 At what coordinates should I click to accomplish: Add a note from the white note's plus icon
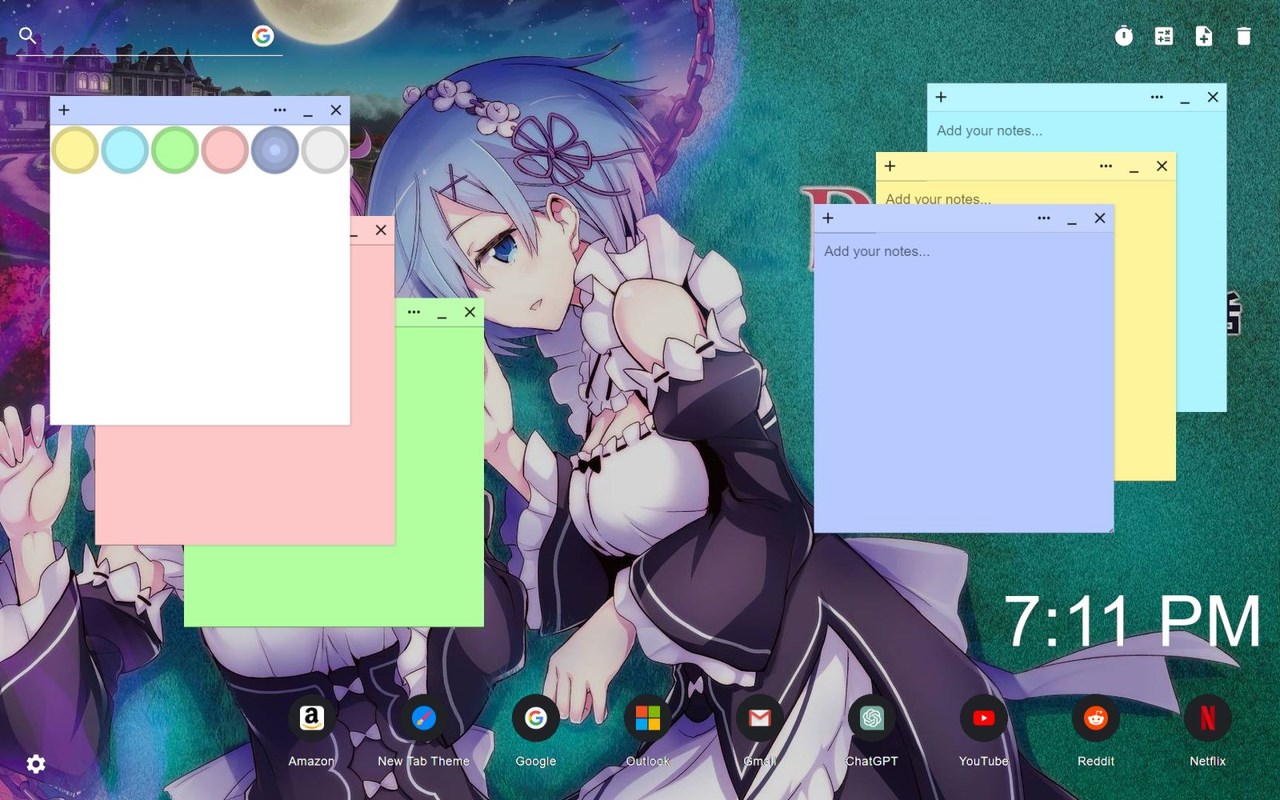[x=64, y=110]
